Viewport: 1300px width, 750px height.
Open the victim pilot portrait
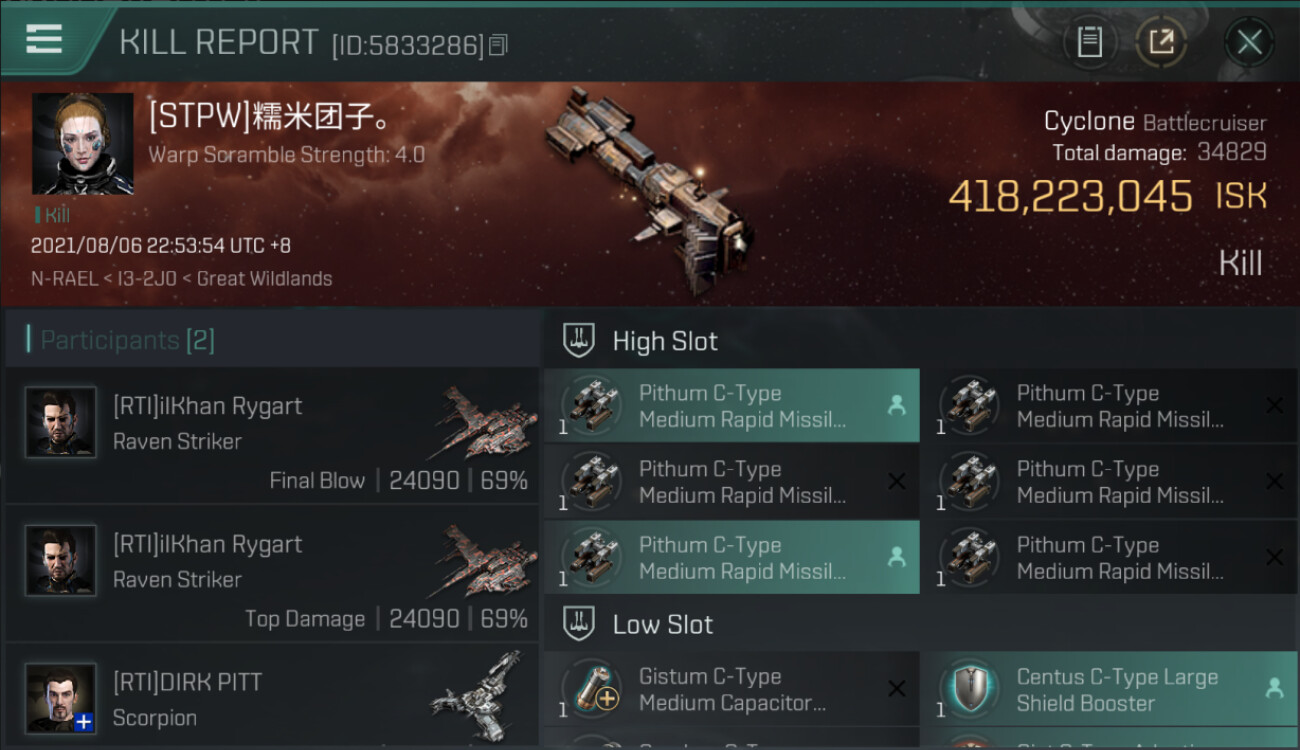[83, 144]
